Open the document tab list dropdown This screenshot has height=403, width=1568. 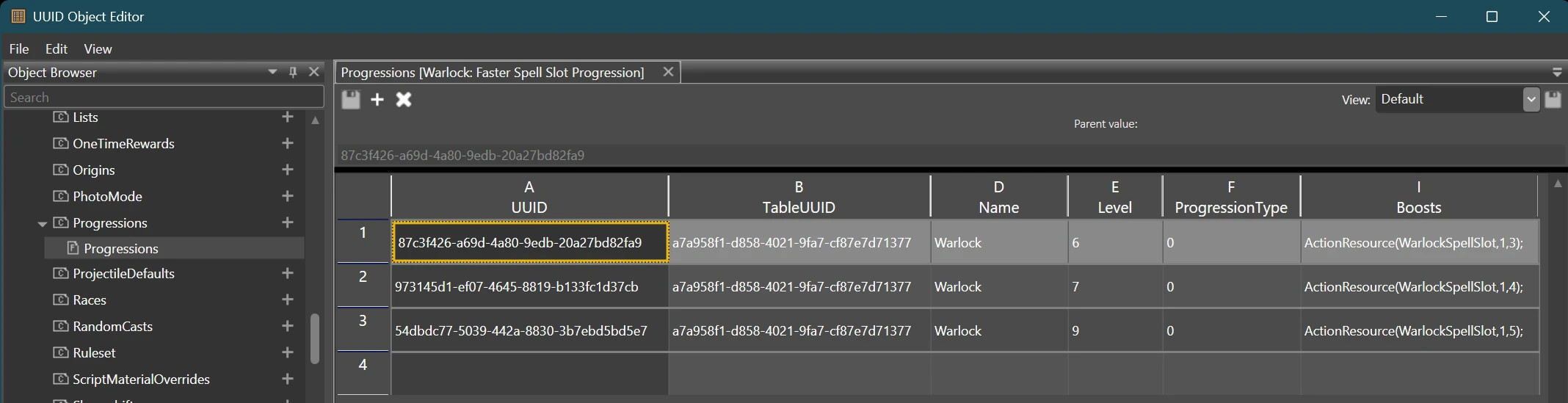(1556, 73)
